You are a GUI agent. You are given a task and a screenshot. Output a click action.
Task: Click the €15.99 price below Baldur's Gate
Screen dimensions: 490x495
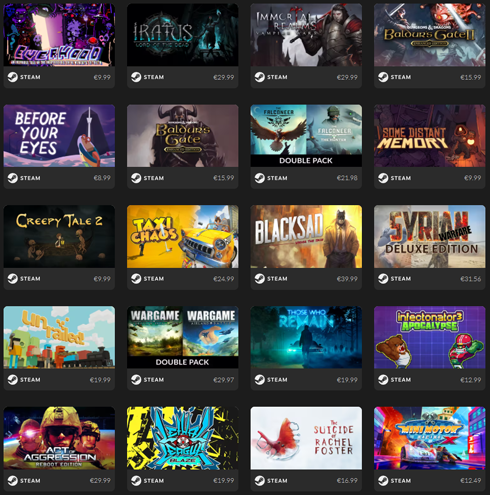[224, 178]
